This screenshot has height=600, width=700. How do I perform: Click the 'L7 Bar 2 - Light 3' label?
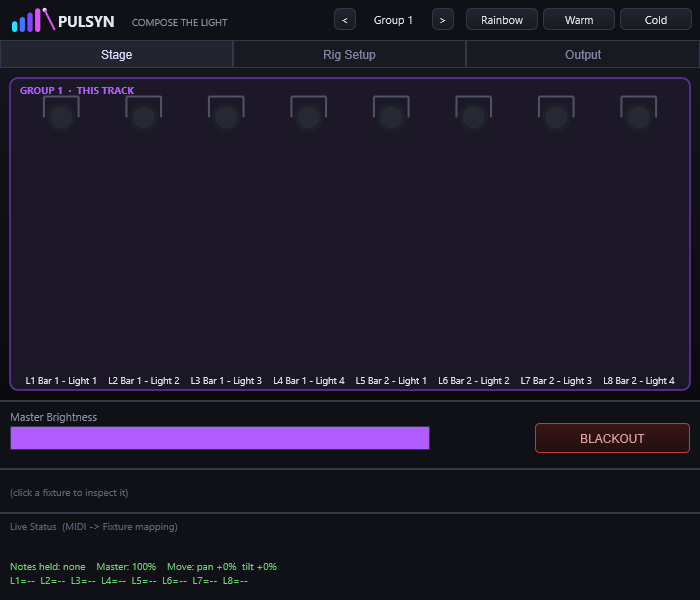coord(556,381)
